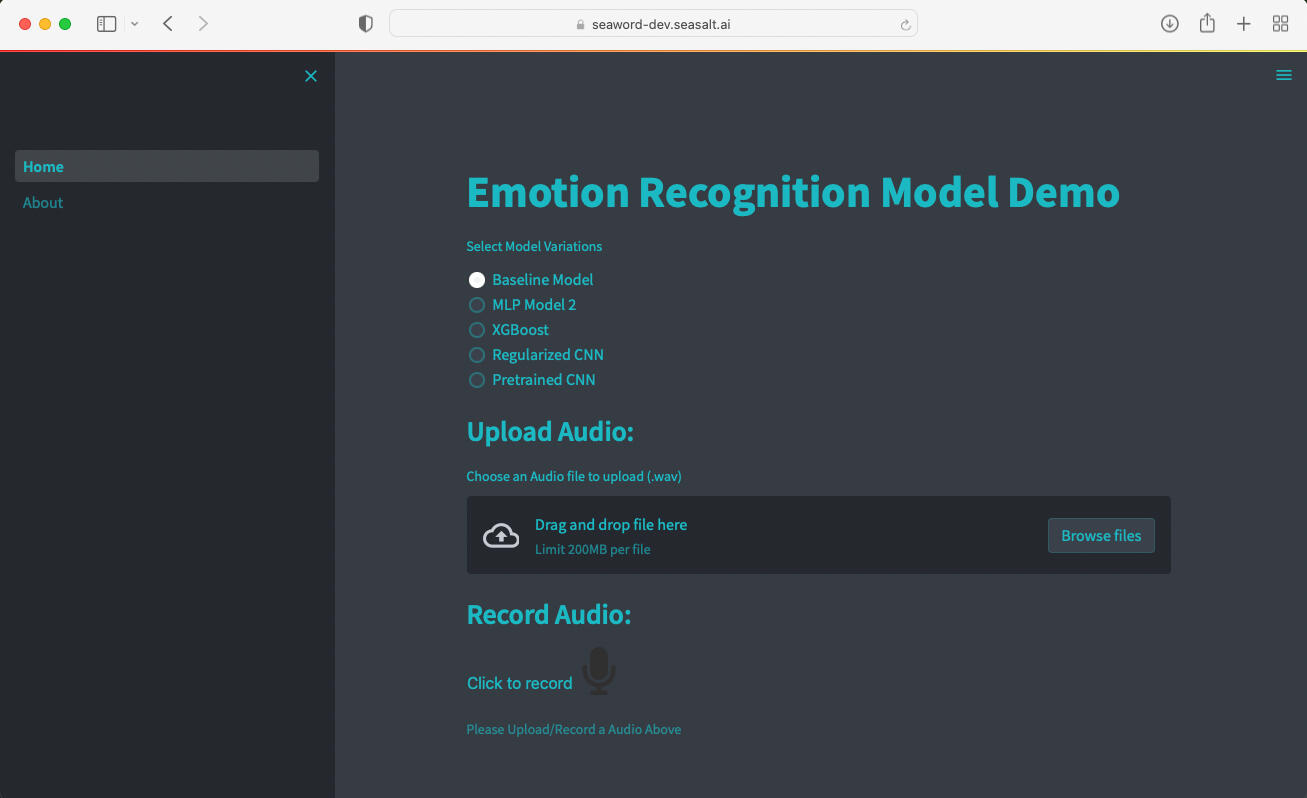Navigate to About in the sidebar
The width and height of the screenshot is (1307, 798).
pos(167,202)
